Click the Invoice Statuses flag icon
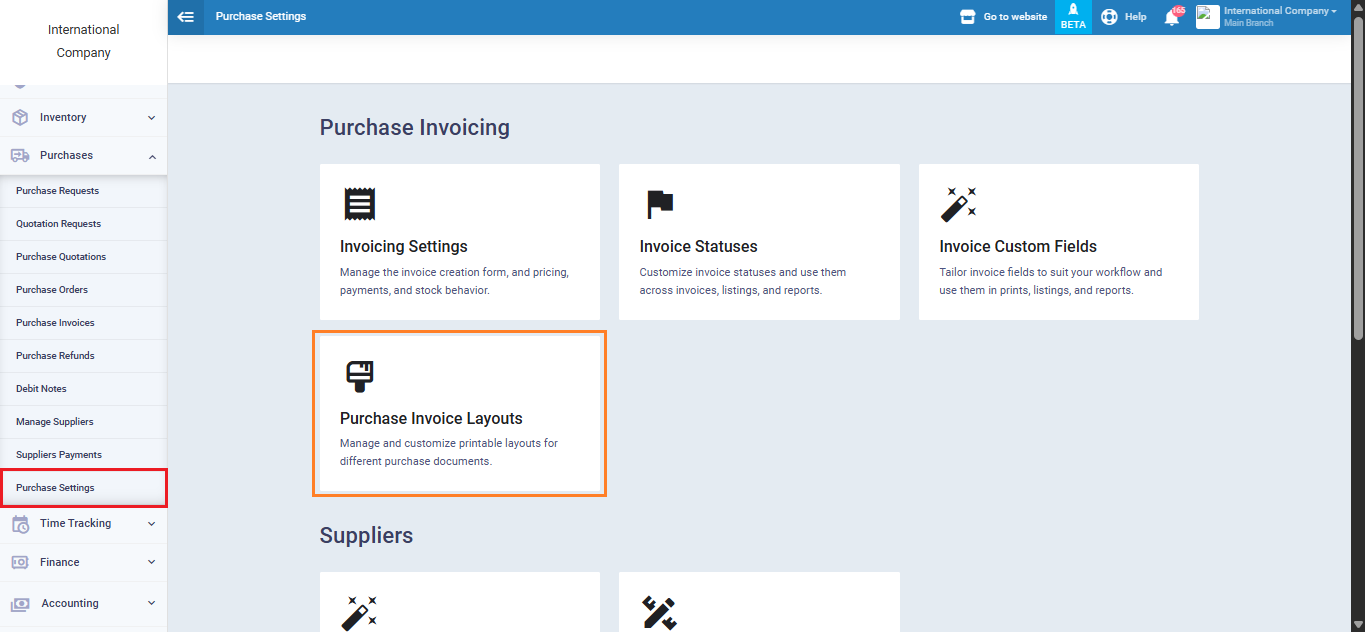 (x=659, y=204)
